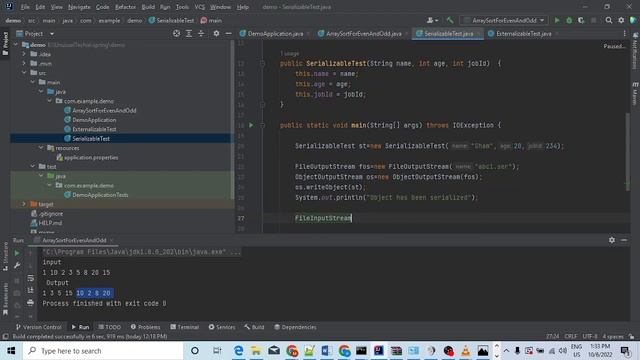Open the File menu
The width and height of the screenshot is (640, 360).
click(25, 7)
